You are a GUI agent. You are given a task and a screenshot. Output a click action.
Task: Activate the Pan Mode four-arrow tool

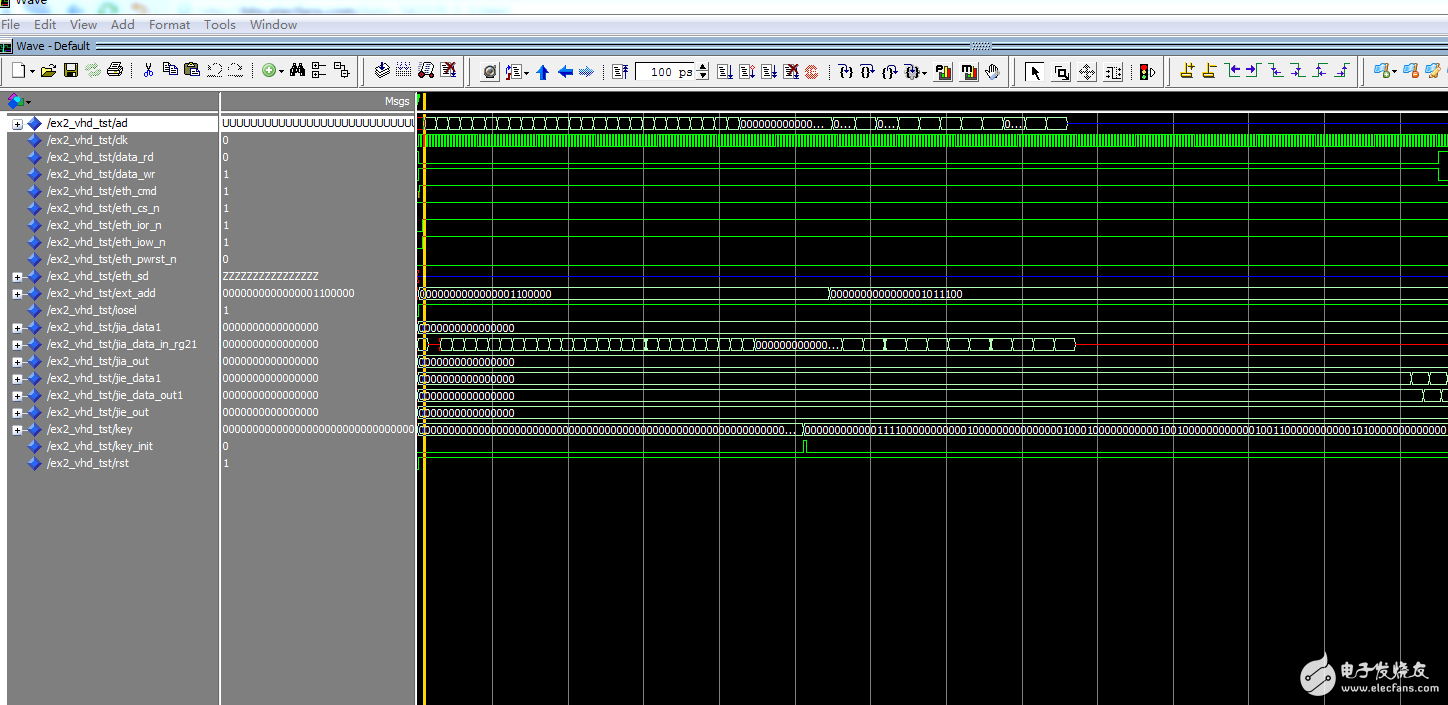pos(1087,72)
